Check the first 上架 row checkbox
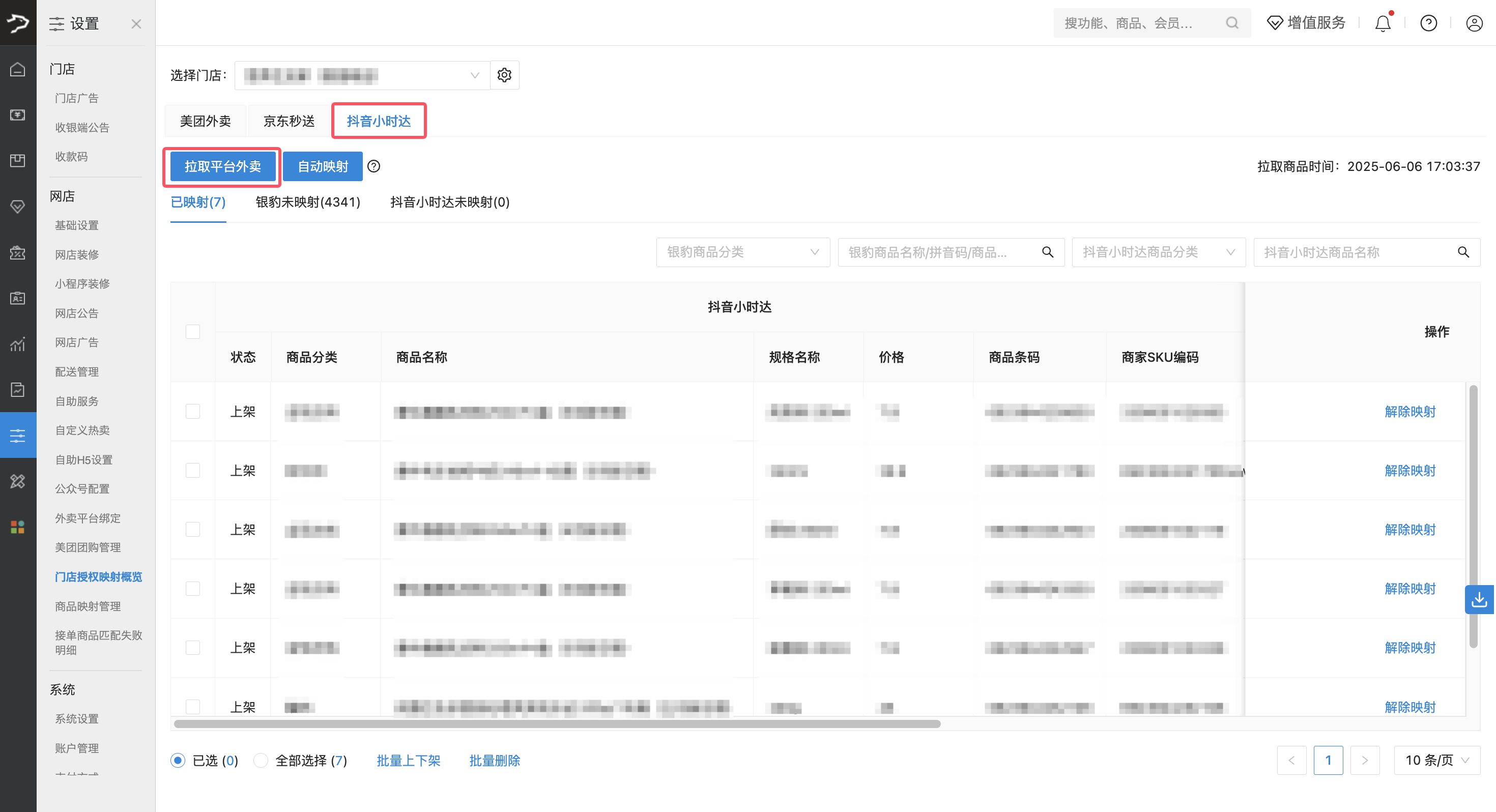1496x812 pixels. (x=193, y=411)
